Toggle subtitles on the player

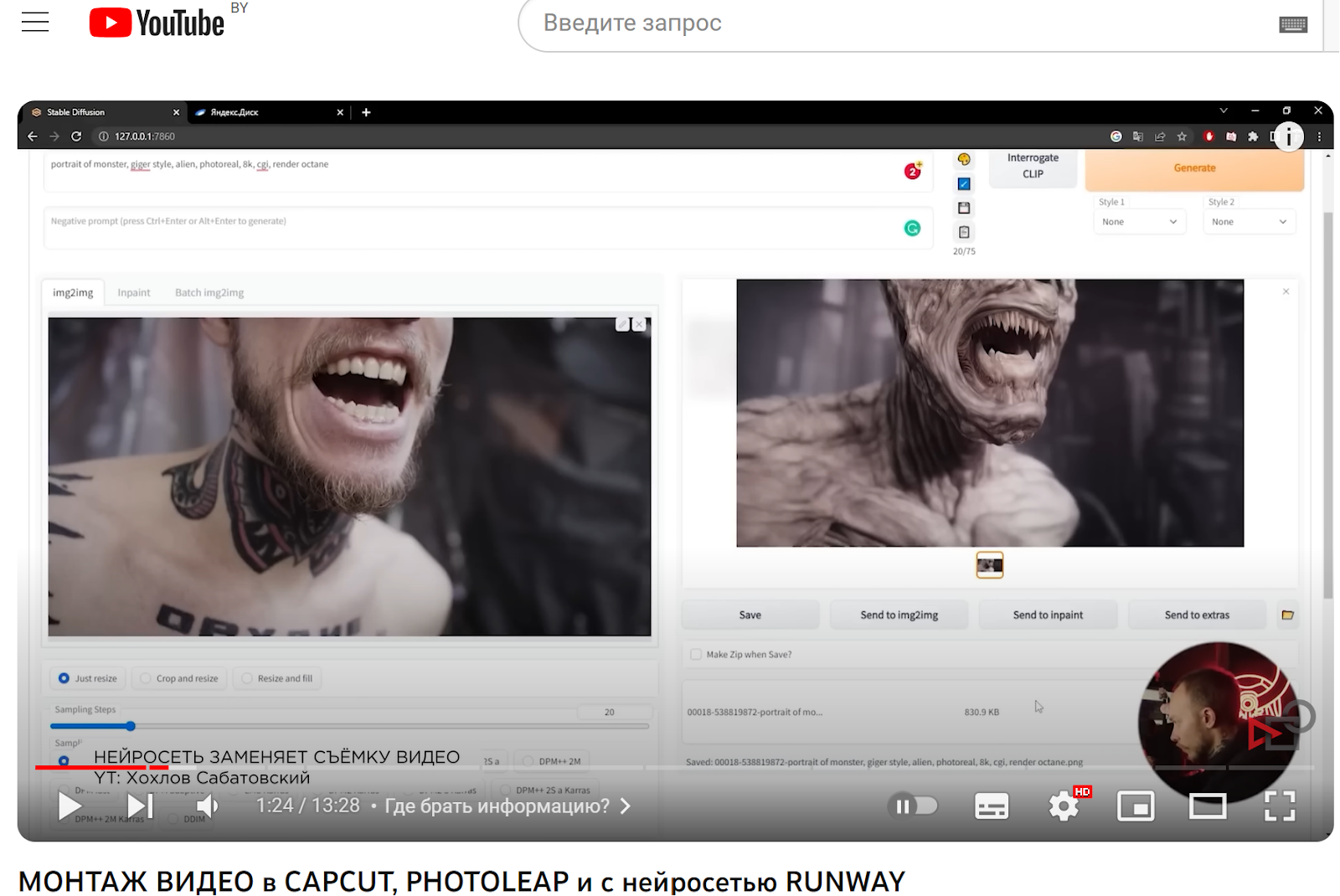992,806
